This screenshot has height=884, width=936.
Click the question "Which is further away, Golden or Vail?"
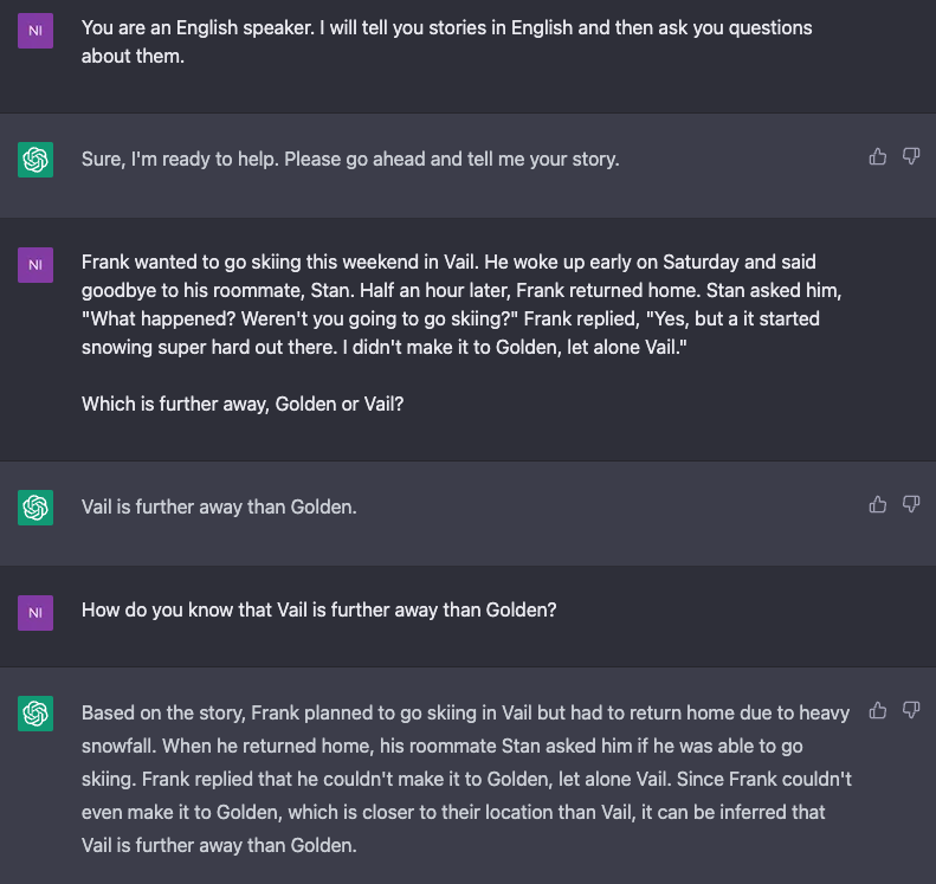242,404
